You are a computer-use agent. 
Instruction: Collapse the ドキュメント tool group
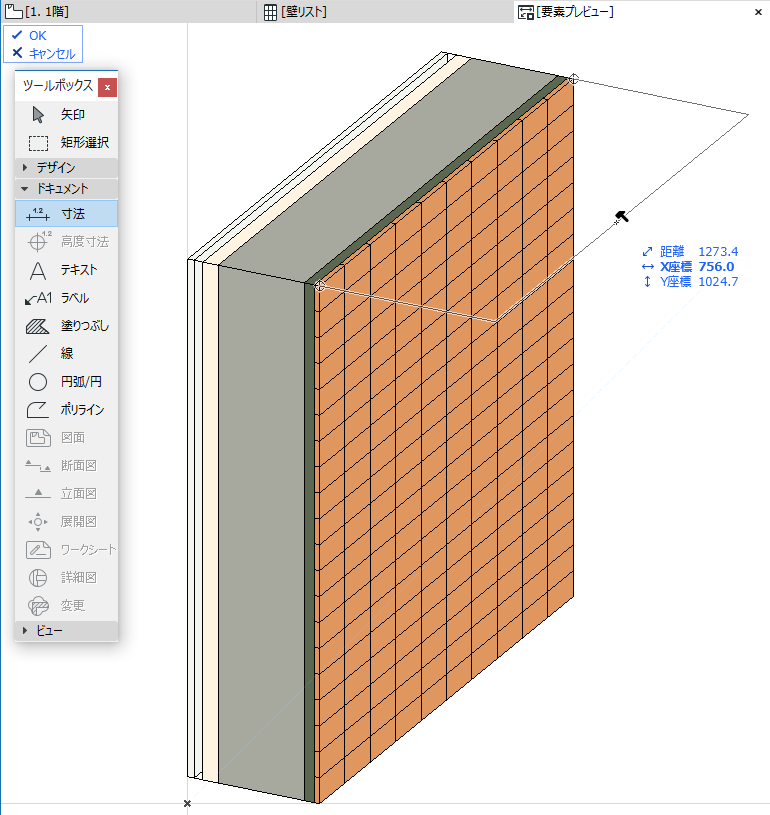point(67,189)
